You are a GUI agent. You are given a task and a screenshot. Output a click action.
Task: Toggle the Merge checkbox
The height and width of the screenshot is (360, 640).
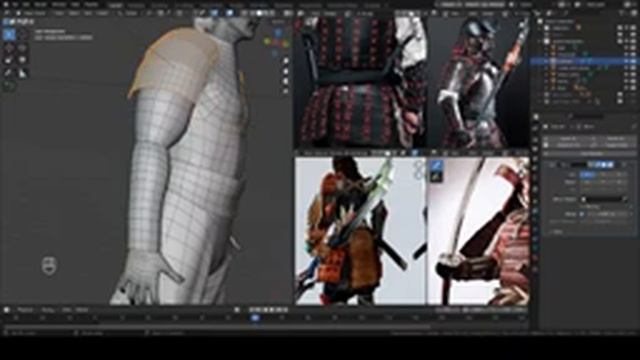click(582, 214)
